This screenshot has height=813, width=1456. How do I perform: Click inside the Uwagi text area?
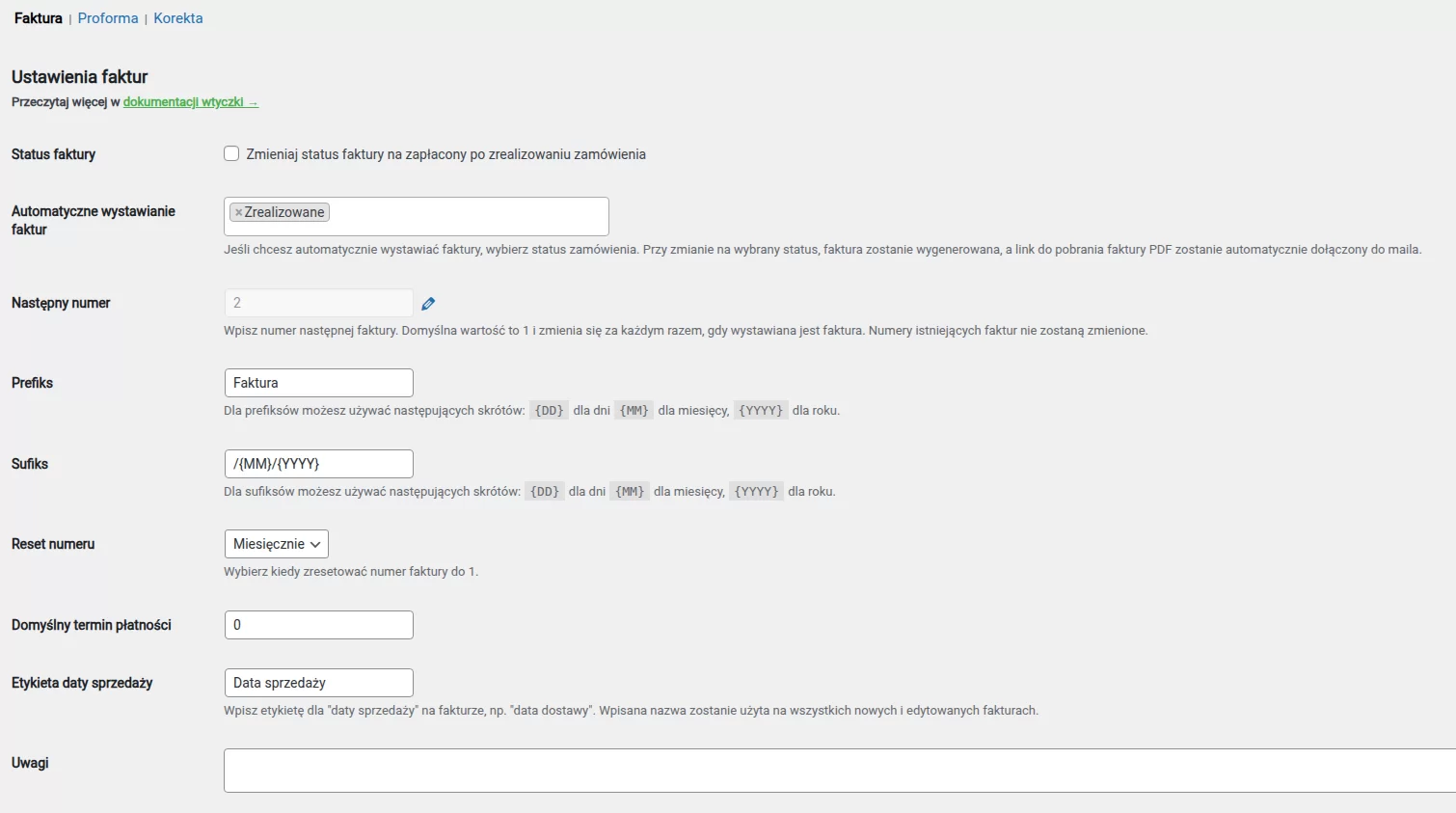839,771
